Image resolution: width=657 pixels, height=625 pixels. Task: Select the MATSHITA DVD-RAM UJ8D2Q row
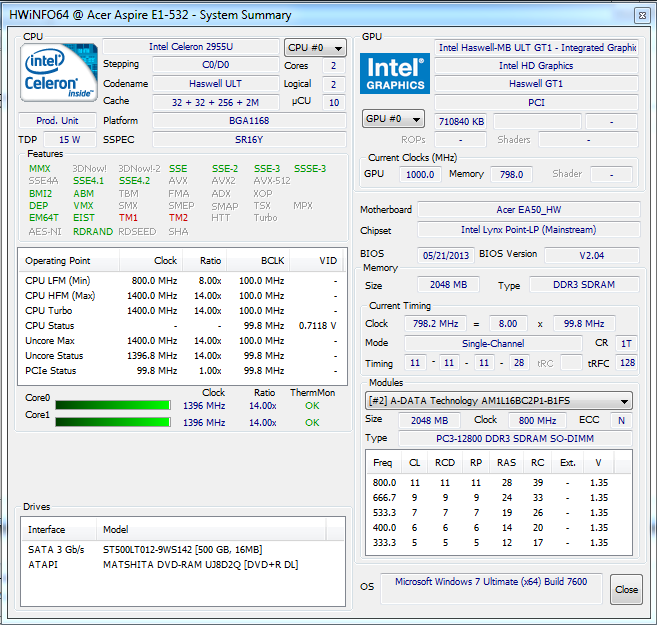(x=183, y=565)
